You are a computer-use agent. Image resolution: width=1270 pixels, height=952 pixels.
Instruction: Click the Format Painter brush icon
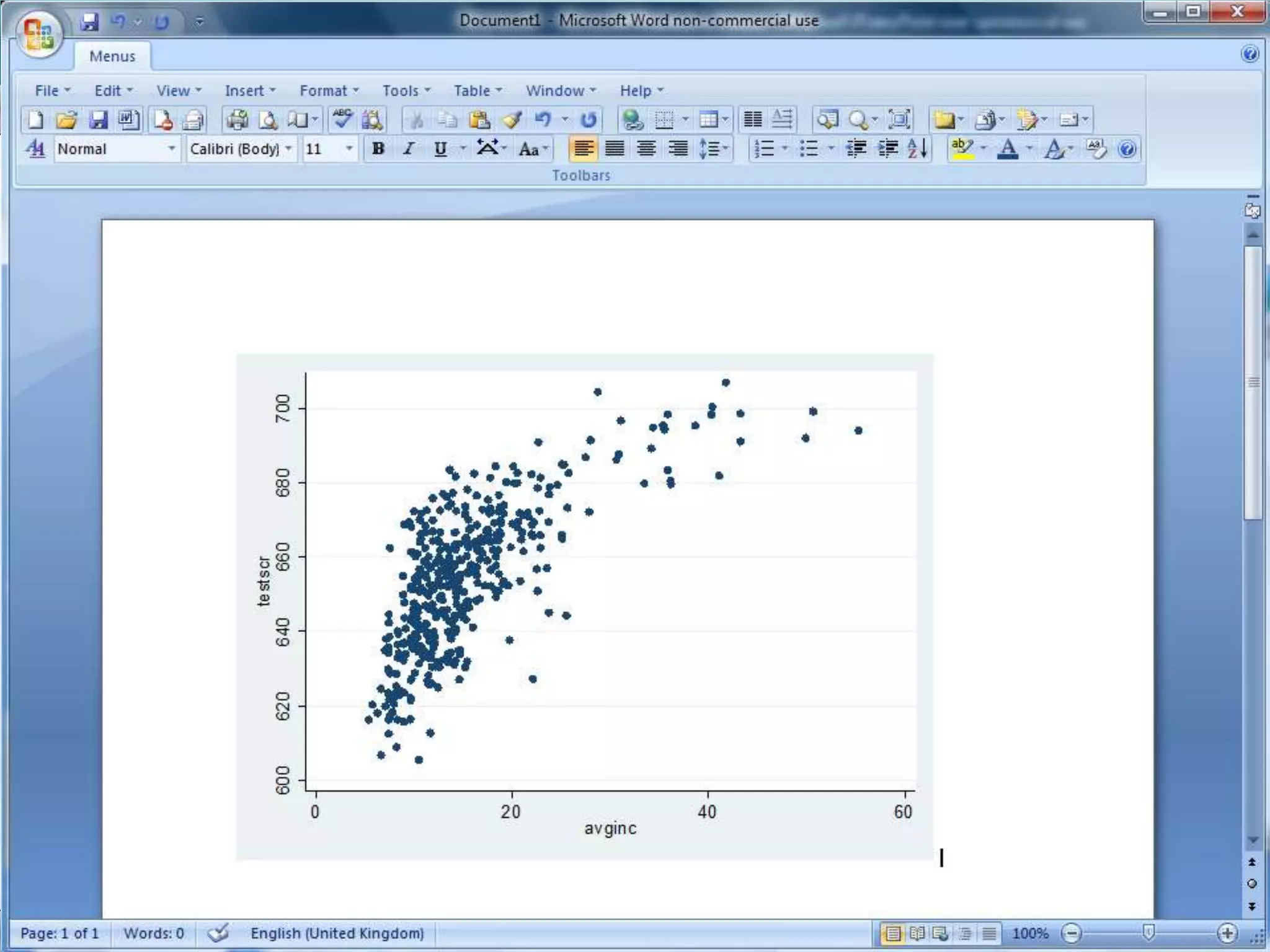[512, 119]
